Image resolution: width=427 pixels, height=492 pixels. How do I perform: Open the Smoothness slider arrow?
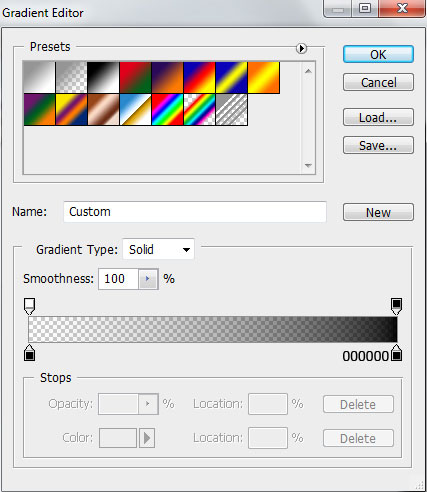148,279
